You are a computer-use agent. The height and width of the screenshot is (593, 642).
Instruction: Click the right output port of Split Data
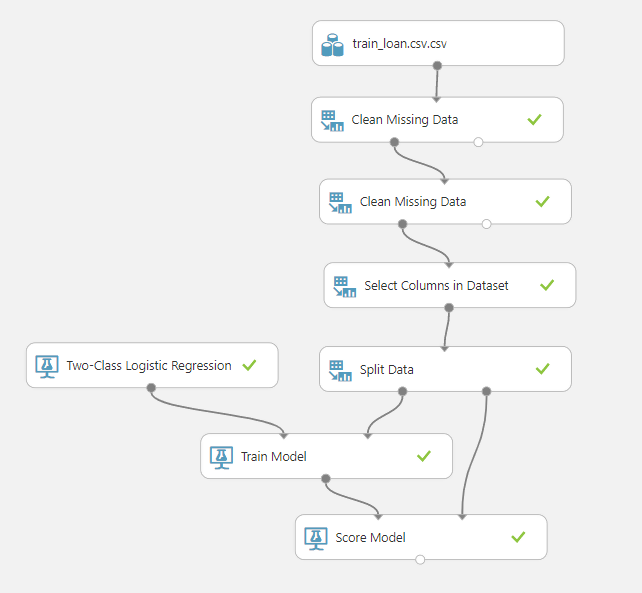point(485,391)
